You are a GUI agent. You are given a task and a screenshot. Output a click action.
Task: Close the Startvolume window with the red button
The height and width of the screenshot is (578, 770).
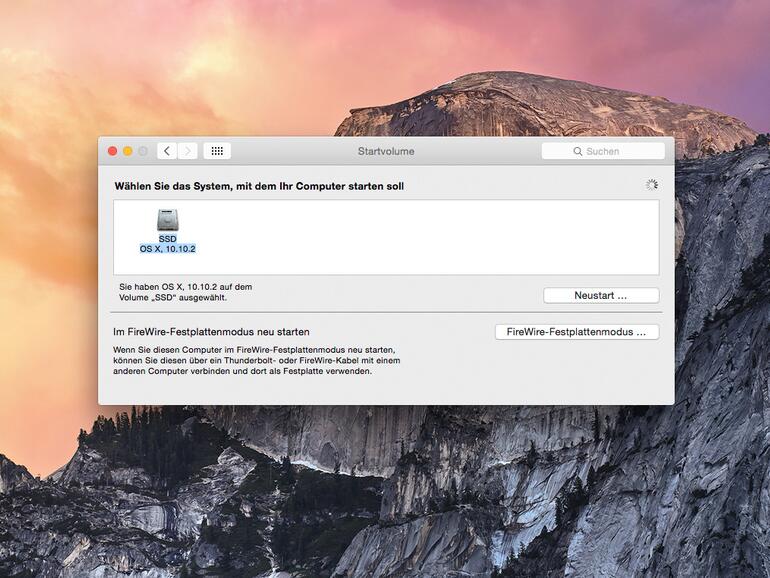112,151
